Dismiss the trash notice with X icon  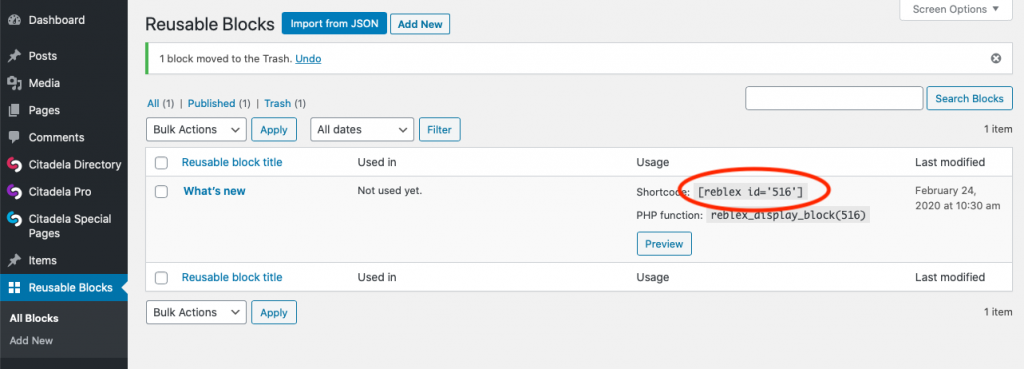click(996, 58)
